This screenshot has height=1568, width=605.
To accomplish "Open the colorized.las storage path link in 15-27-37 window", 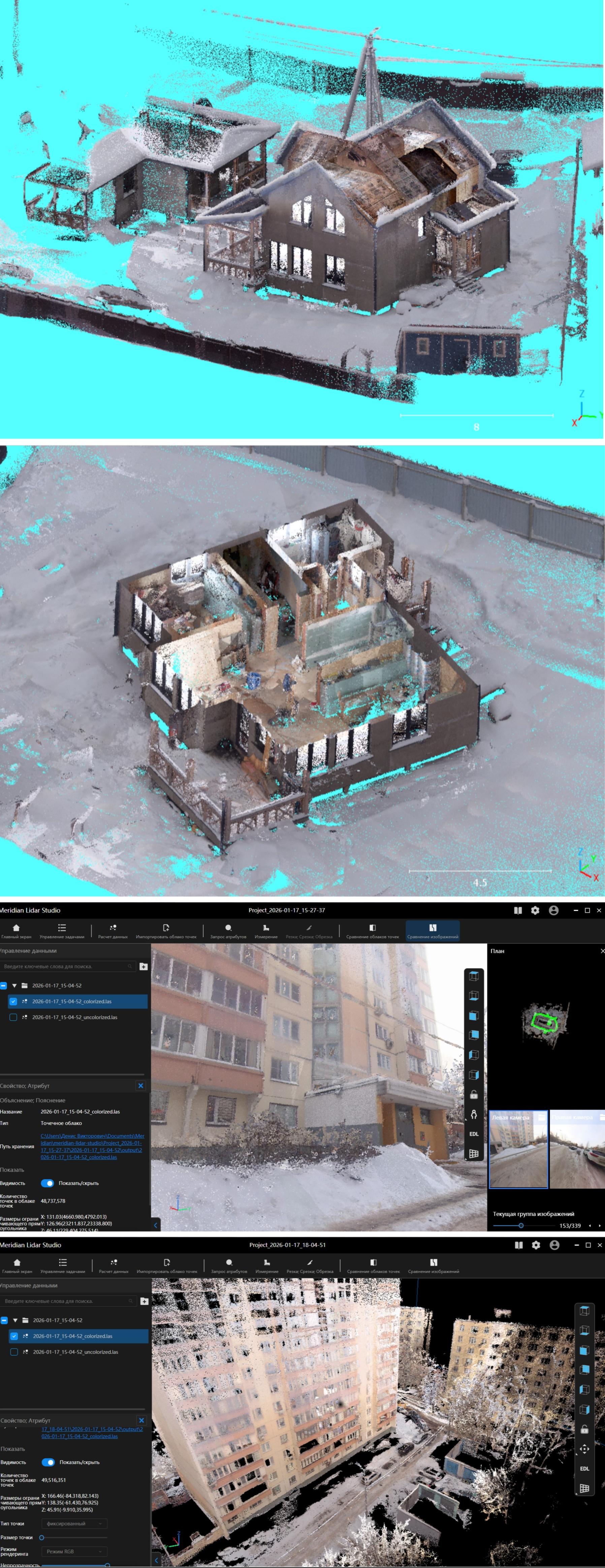I will (92, 1147).
